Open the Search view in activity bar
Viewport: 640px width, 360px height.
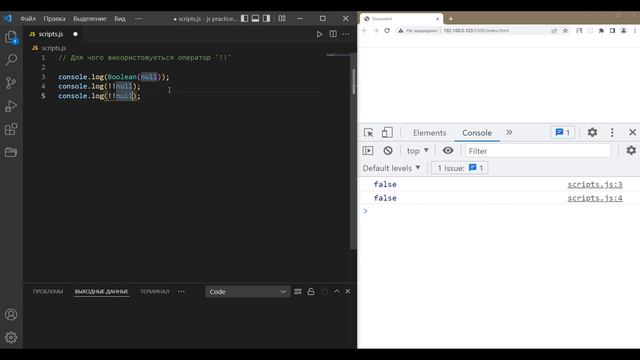click(x=11, y=60)
